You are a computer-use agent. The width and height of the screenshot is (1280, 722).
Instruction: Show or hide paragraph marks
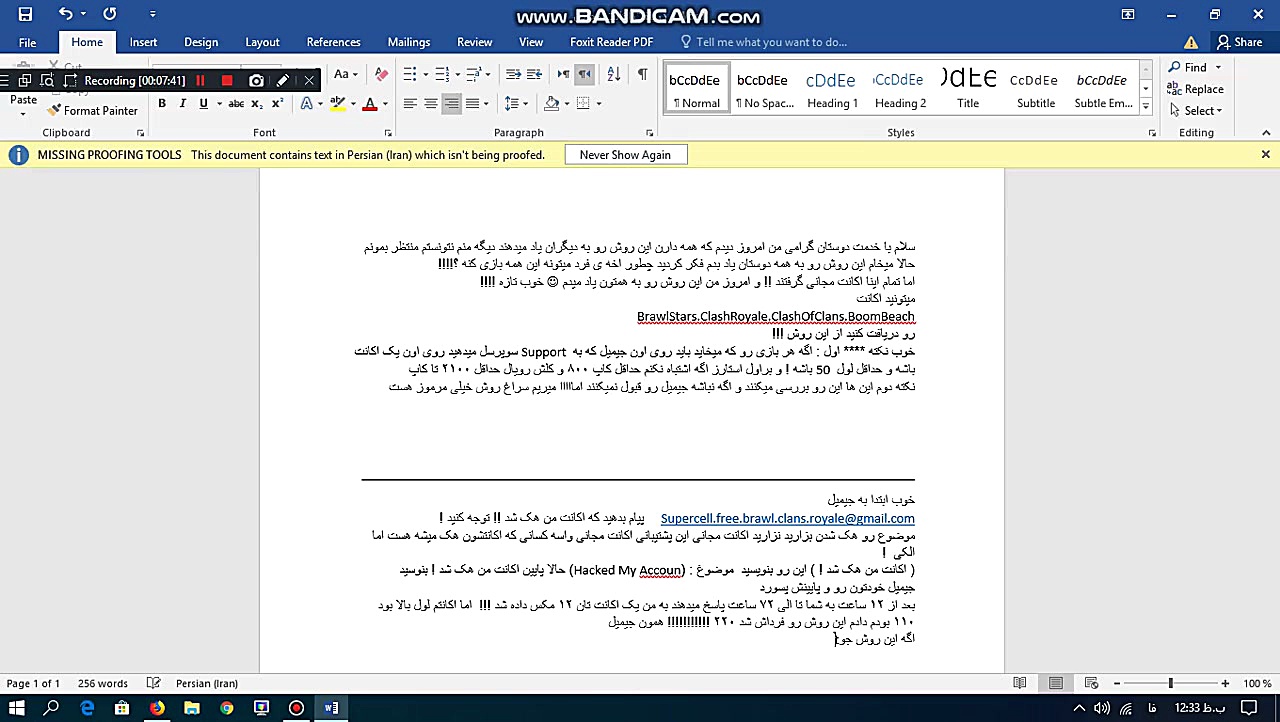coord(642,74)
